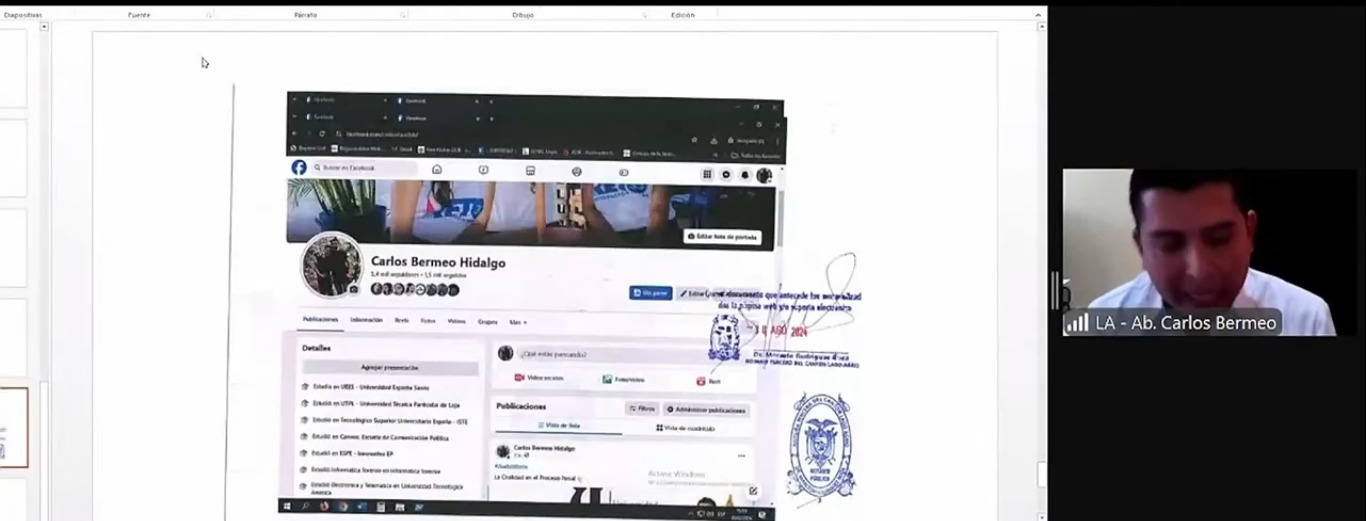Image resolution: width=1366 pixels, height=521 pixels.
Task: Click the slide panel scroll up arrow
Action: (x=44, y=26)
